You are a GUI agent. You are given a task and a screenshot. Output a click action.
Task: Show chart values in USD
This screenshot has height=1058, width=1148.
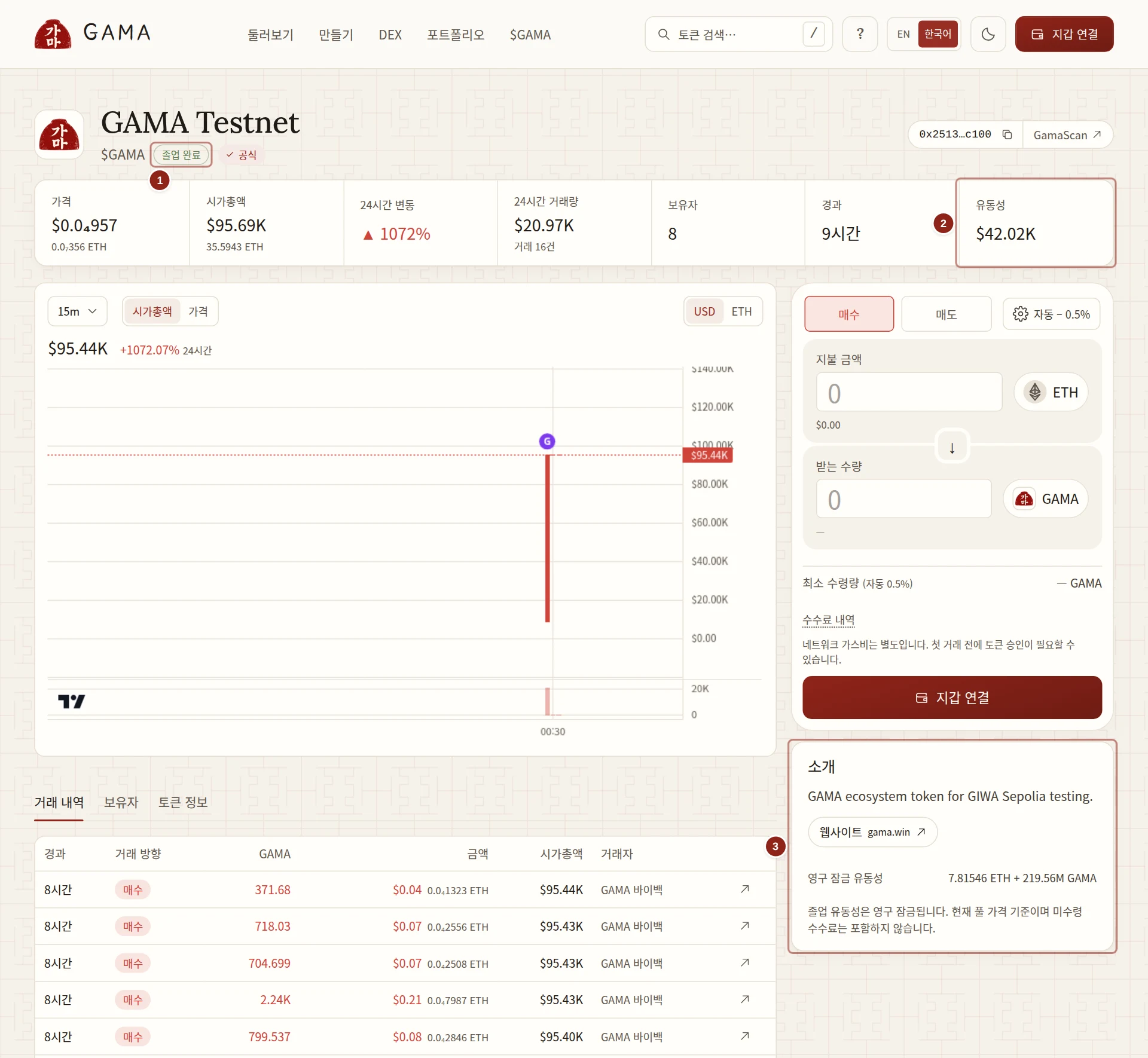pos(704,311)
